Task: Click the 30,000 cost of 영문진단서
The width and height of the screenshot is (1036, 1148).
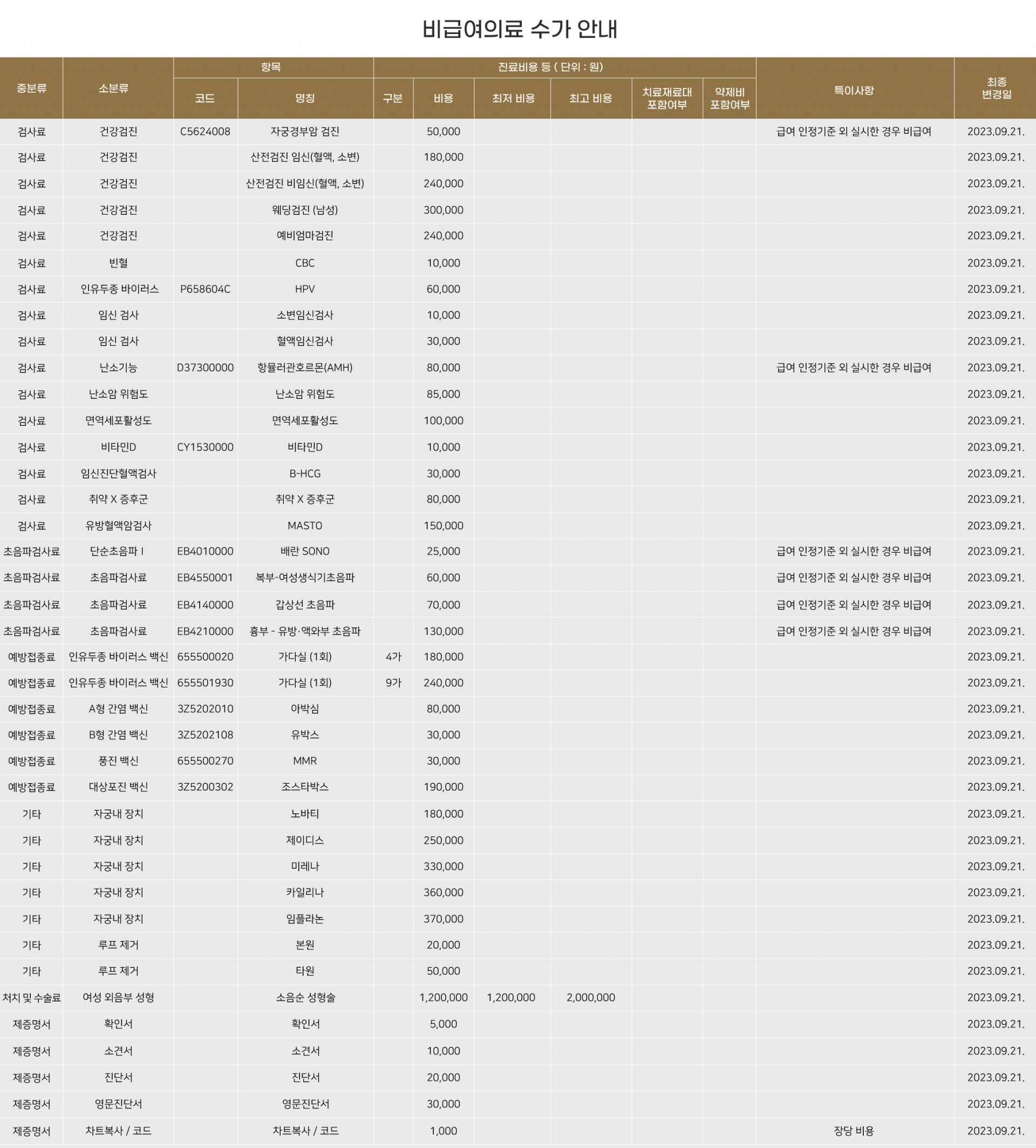Action: pyautogui.click(x=444, y=1104)
